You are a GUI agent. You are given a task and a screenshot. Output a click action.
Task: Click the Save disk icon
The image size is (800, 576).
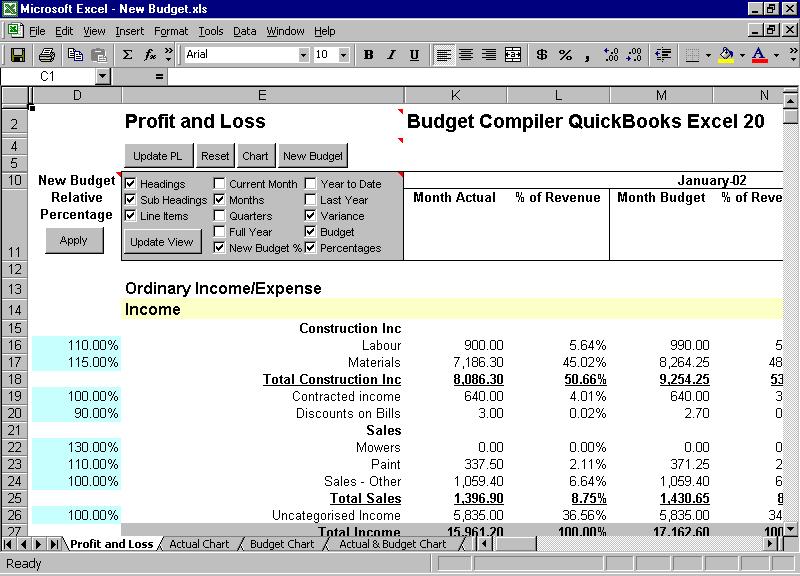pos(18,54)
